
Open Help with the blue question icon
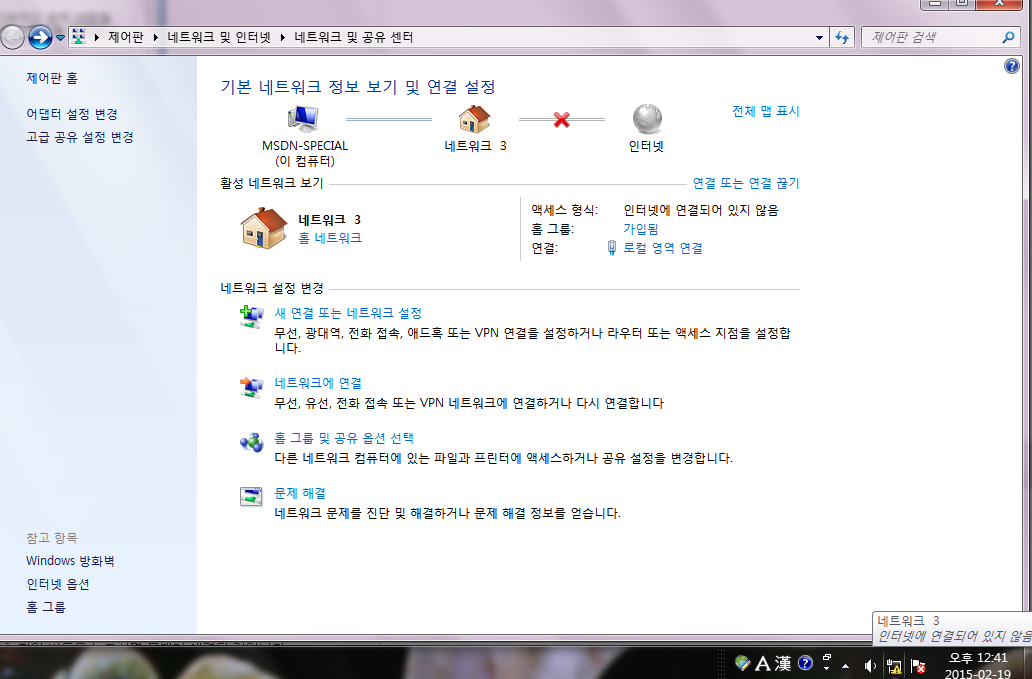coord(1012,66)
